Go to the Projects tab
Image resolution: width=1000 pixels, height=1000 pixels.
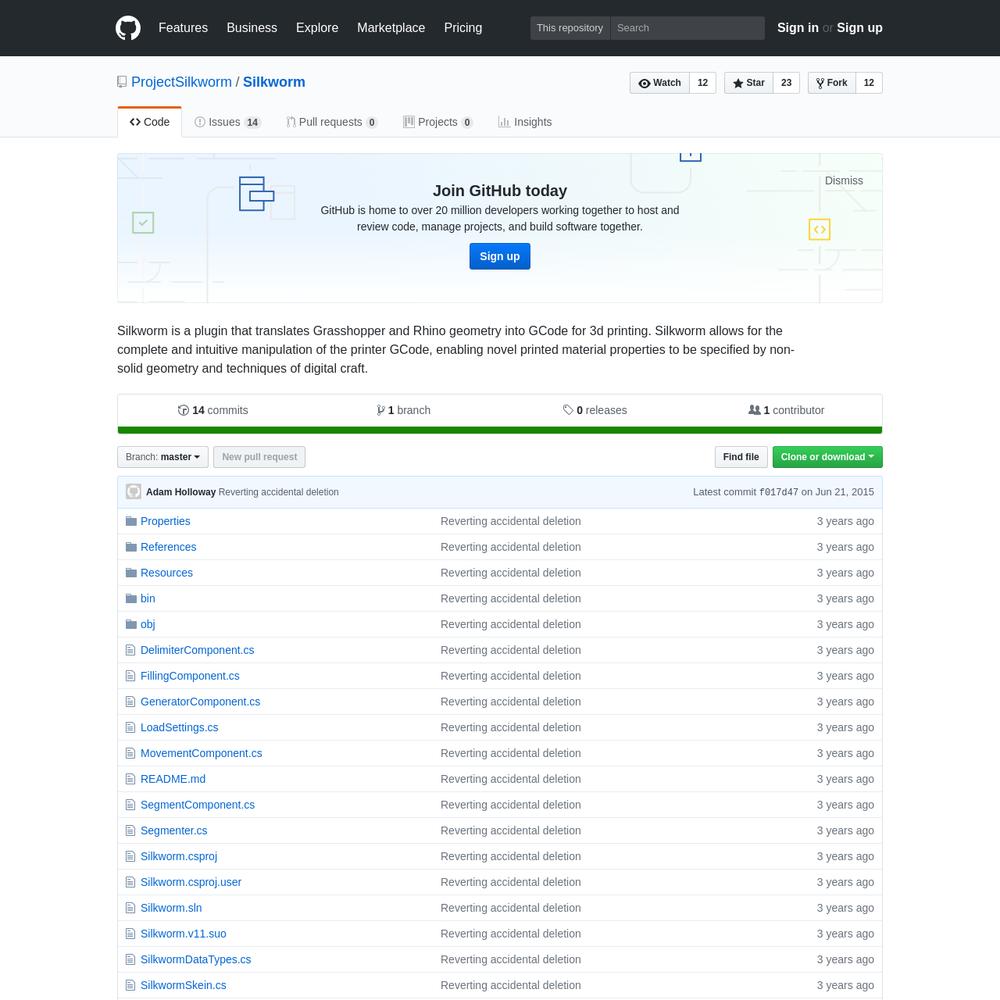(438, 122)
